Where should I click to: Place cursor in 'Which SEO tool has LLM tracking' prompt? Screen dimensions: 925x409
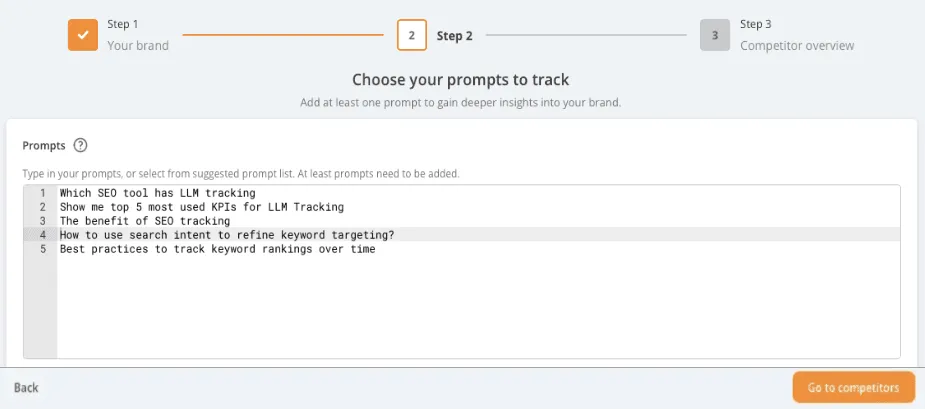tap(157, 193)
